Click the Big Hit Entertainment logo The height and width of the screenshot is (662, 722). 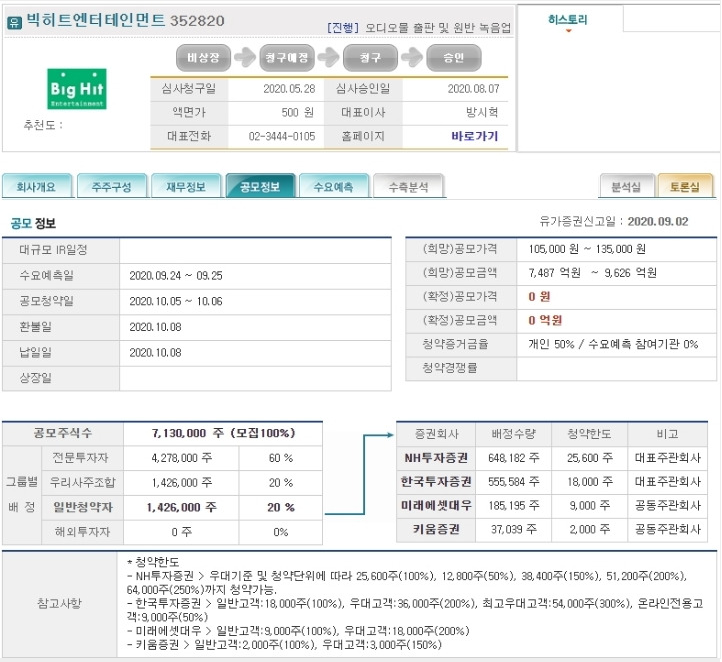(x=77, y=89)
